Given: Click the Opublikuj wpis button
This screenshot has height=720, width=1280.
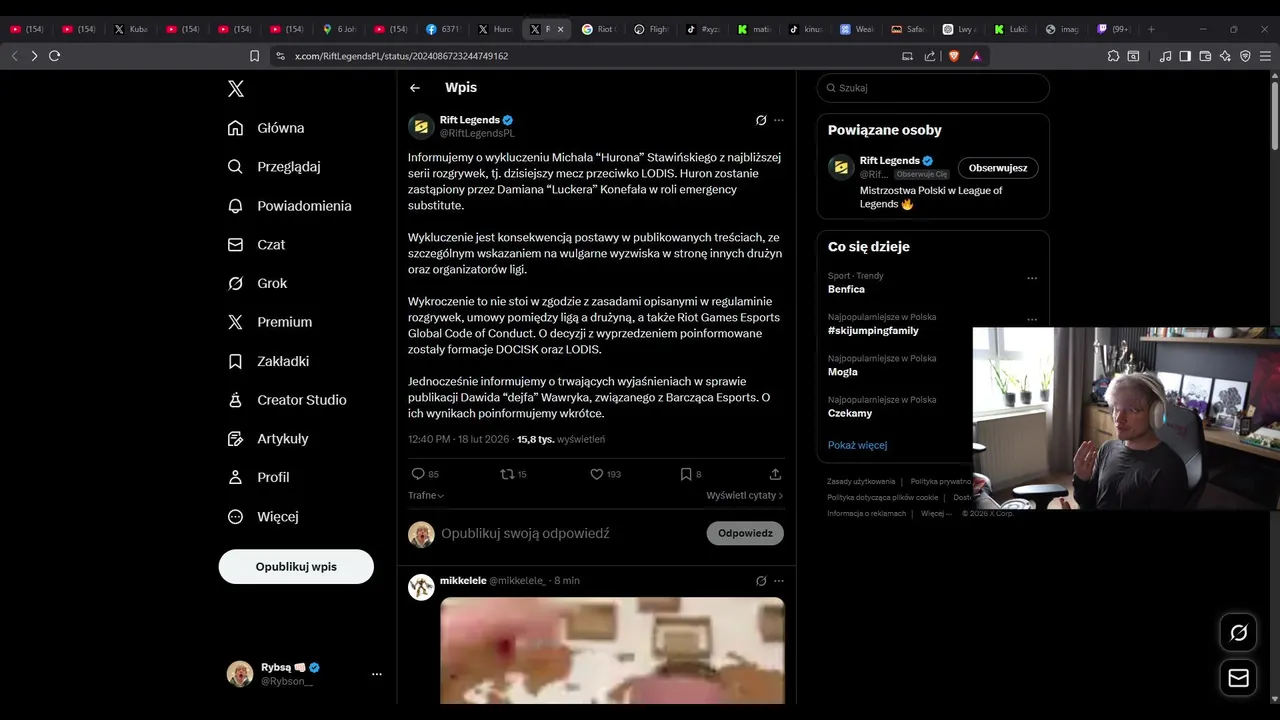Looking at the screenshot, I should click(x=296, y=567).
